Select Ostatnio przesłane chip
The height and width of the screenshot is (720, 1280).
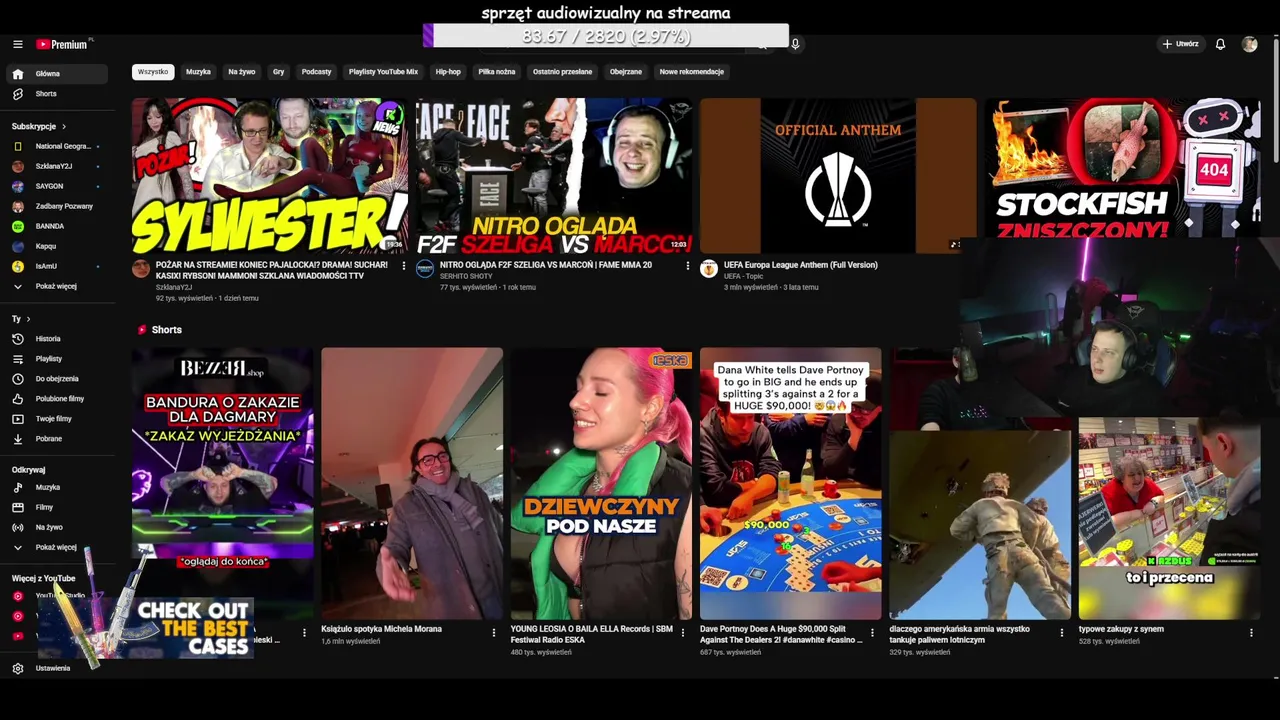pyautogui.click(x=562, y=72)
